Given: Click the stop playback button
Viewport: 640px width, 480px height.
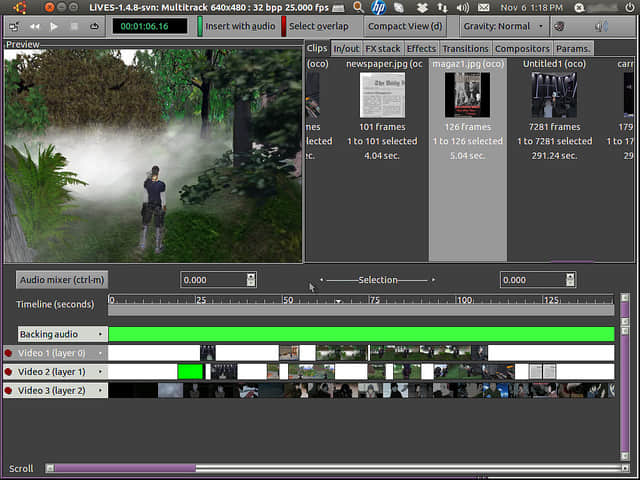Looking at the screenshot, I should [75, 26].
